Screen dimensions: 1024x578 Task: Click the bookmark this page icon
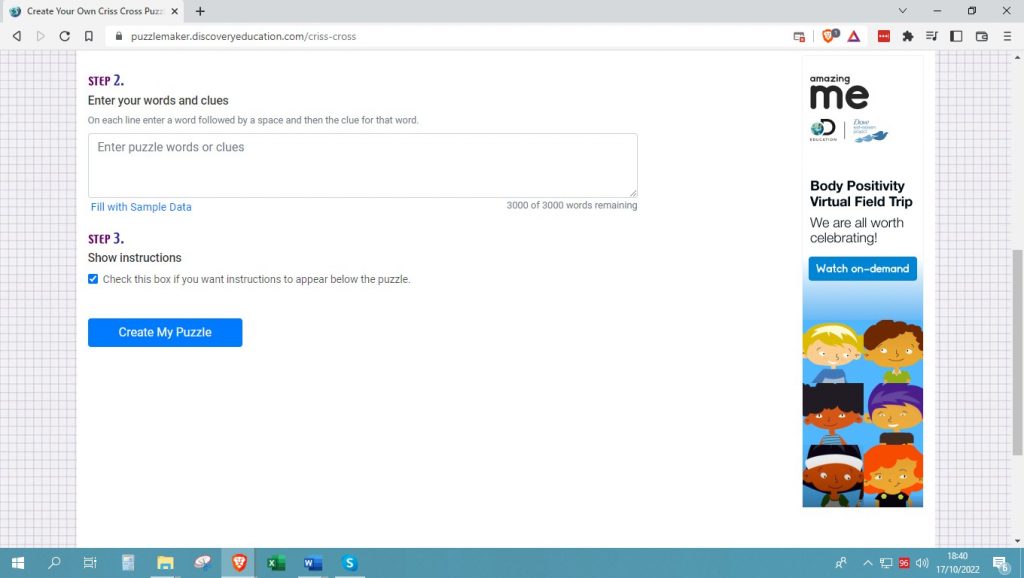tap(89, 36)
